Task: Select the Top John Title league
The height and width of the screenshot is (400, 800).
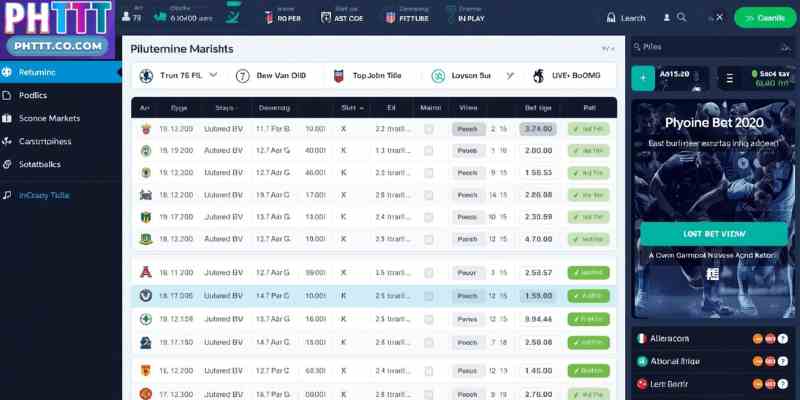Action: coord(367,76)
